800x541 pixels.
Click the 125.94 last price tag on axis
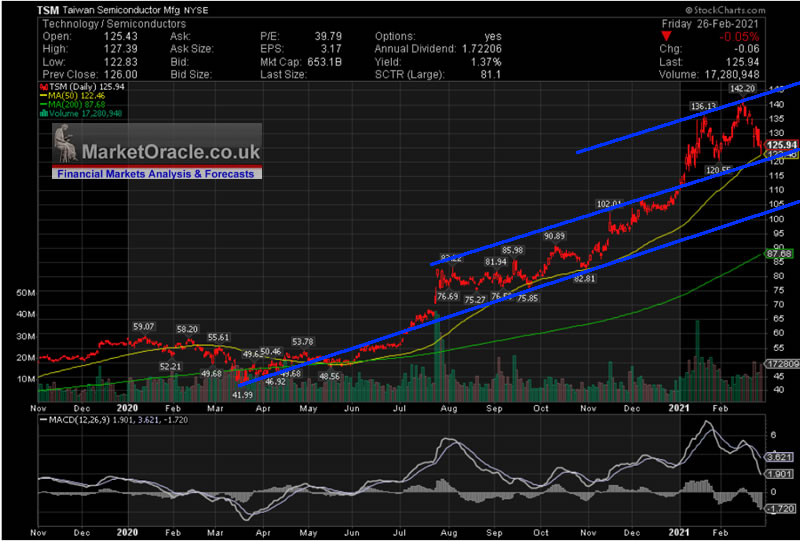(779, 145)
